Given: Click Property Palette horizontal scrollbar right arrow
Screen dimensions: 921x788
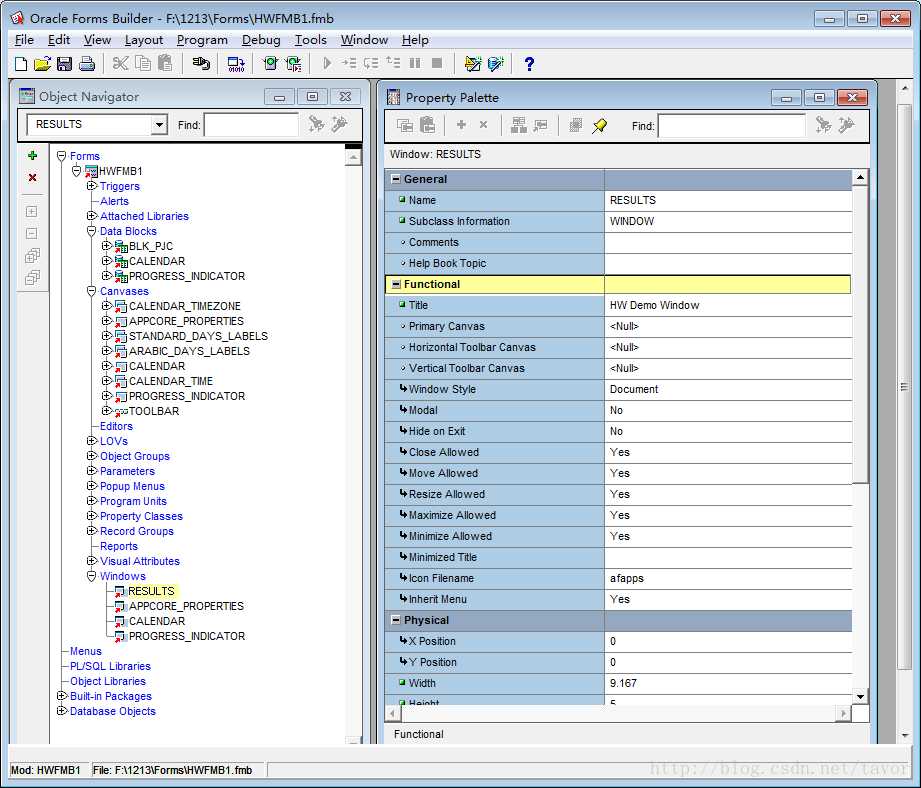Looking at the screenshot, I should pos(843,713).
